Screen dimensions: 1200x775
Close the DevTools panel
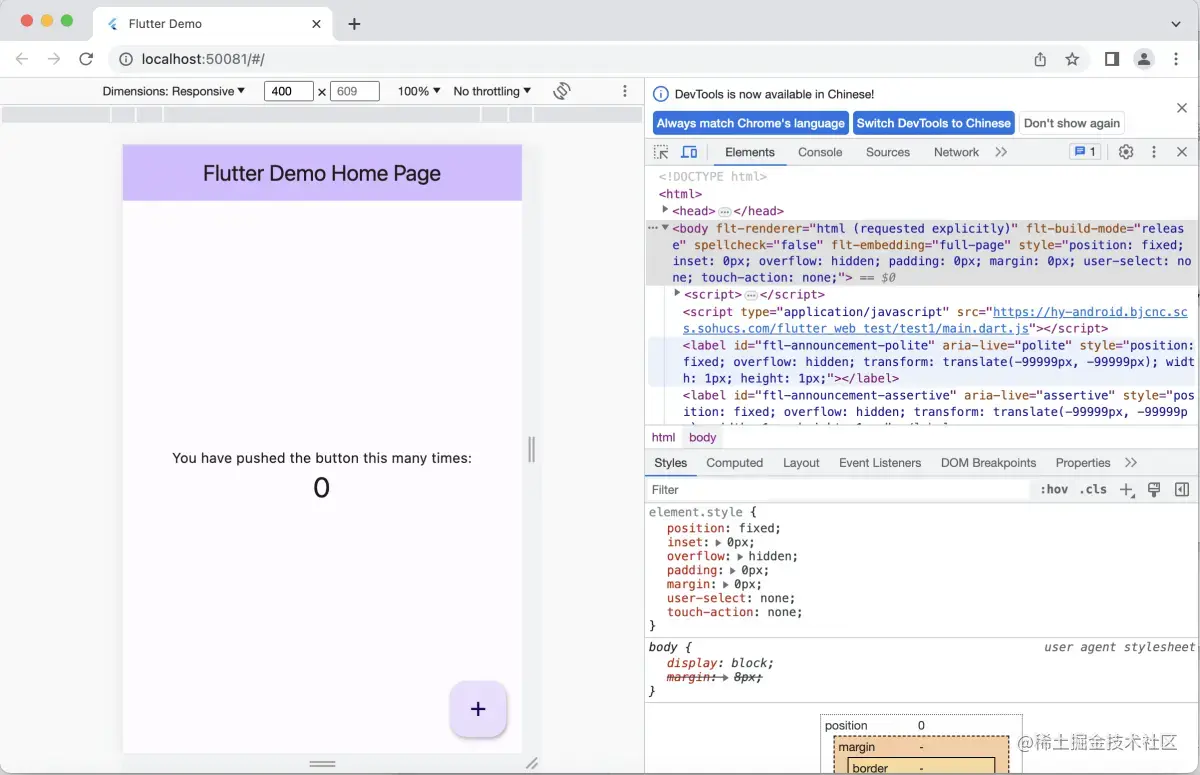click(x=1182, y=152)
